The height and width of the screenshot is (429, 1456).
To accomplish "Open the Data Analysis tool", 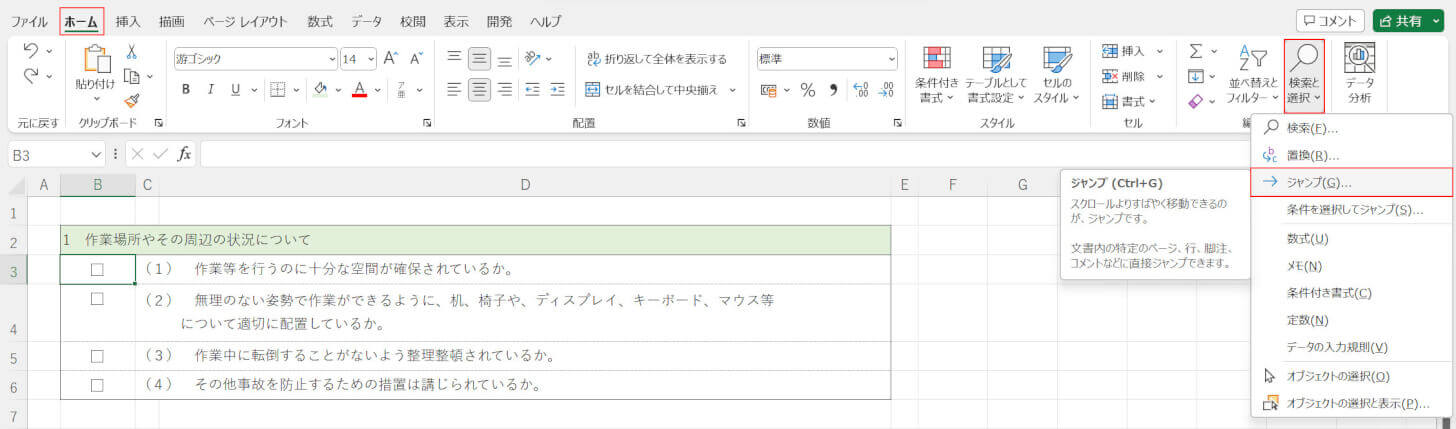I will point(1359,75).
